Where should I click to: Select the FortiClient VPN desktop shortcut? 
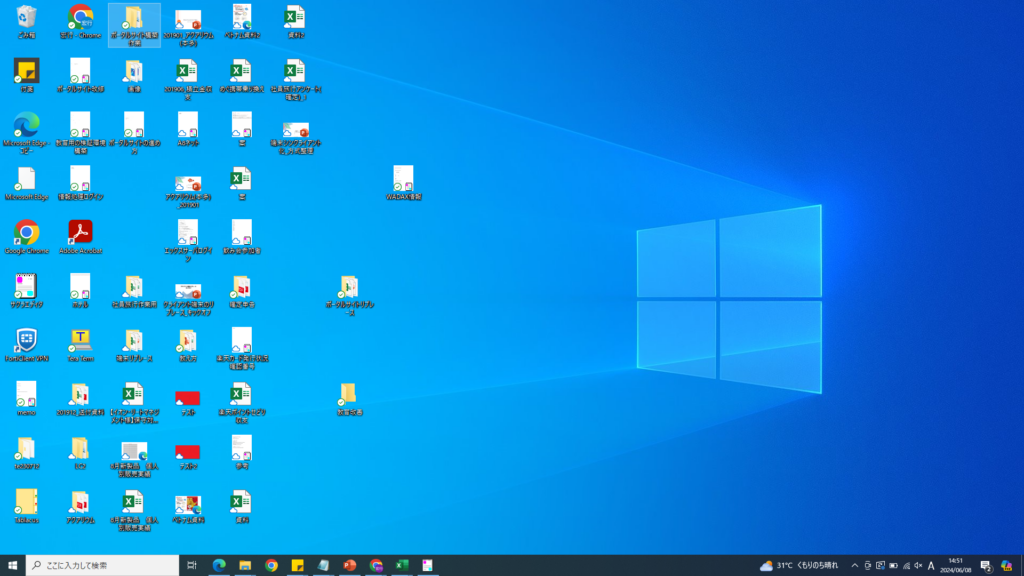[x=26, y=341]
